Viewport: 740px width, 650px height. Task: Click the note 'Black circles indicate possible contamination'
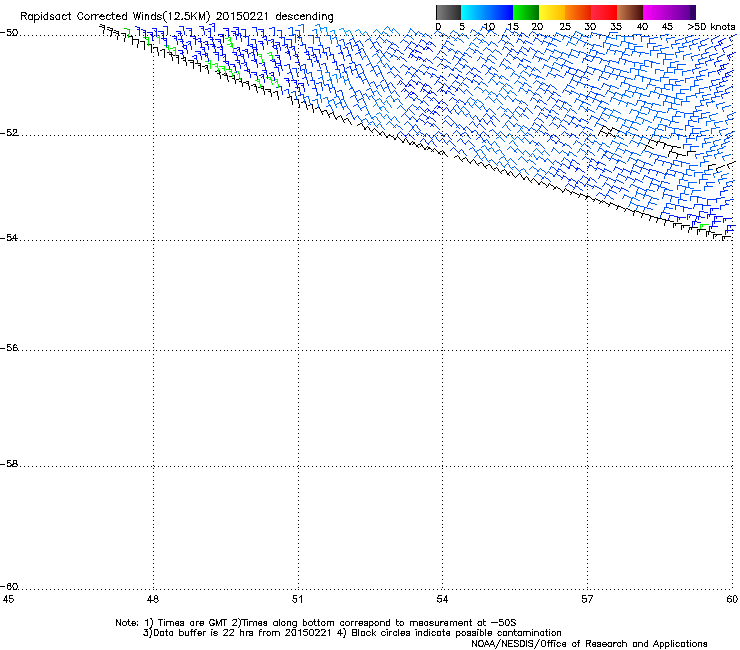pos(456,633)
